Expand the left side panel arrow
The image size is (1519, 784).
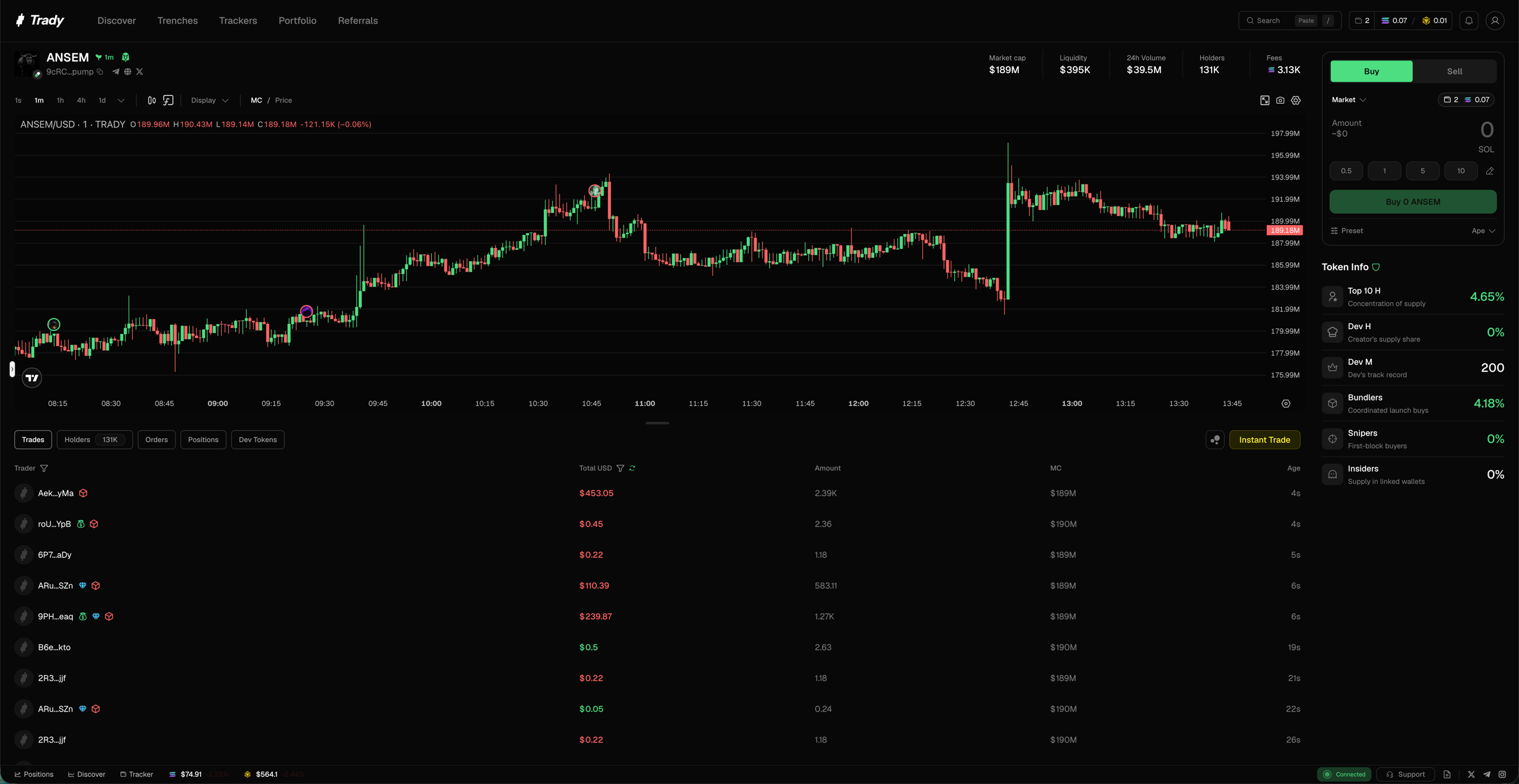12,369
